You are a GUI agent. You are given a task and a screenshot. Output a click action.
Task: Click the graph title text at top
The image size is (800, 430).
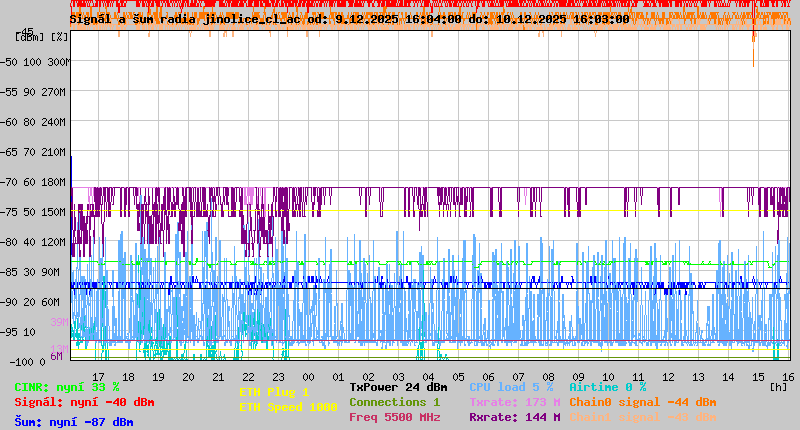point(349,19)
